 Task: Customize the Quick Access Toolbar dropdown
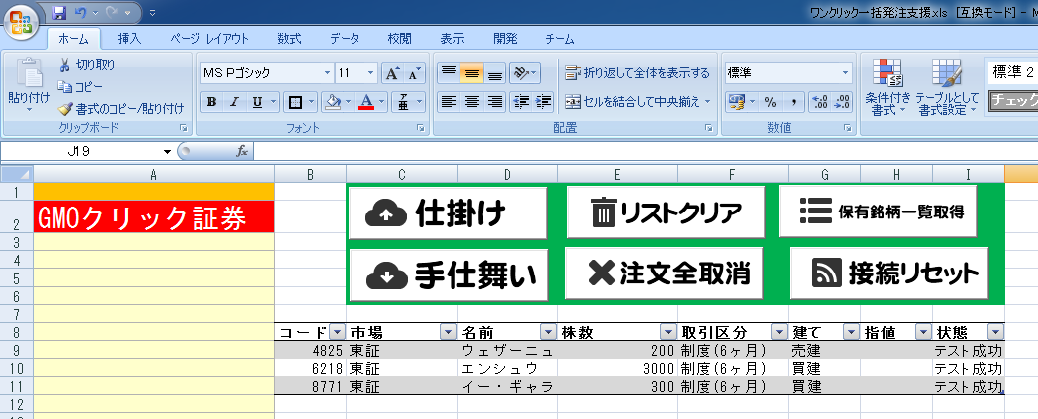pos(153,12)
